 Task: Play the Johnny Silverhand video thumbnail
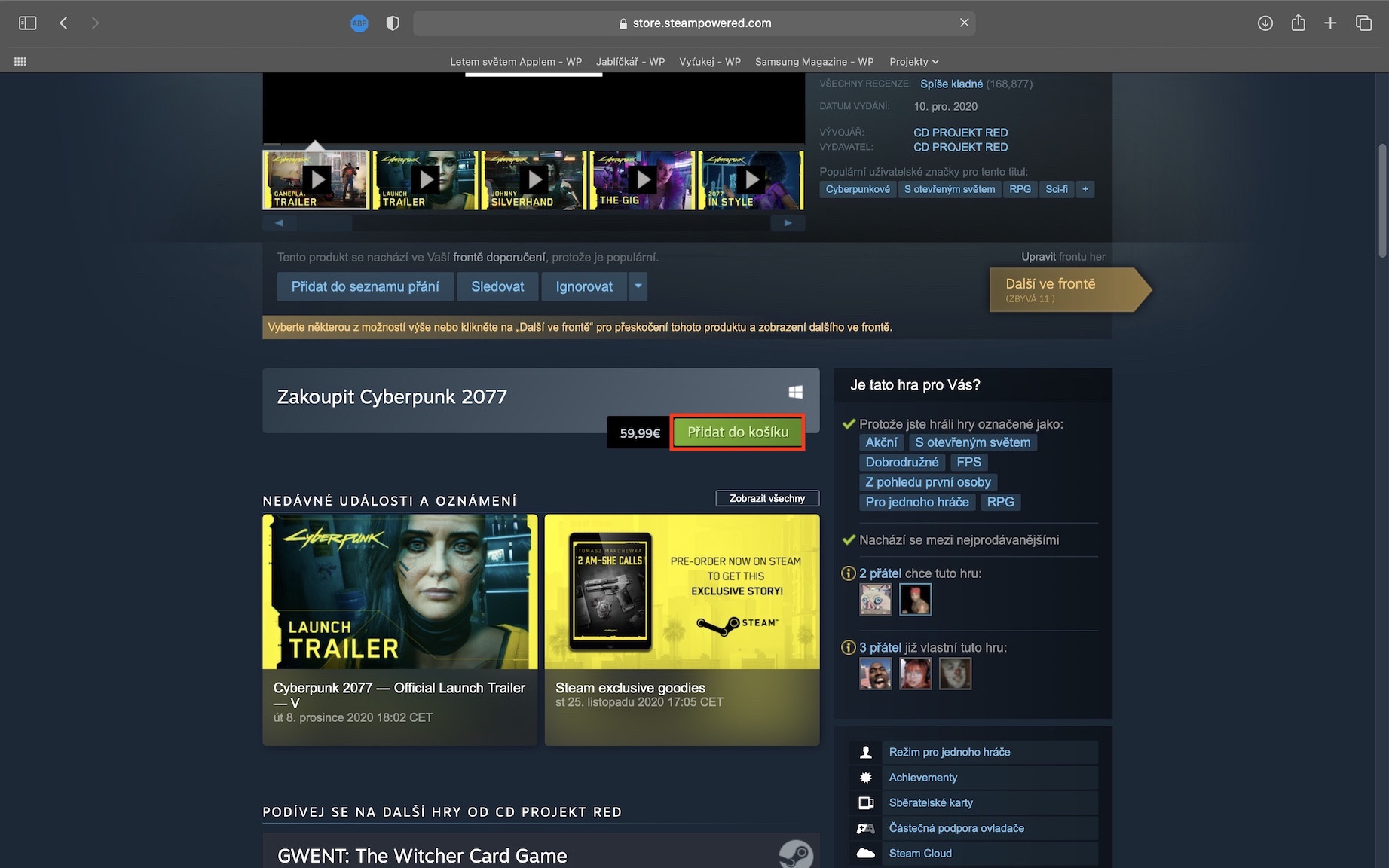point(534,180)
